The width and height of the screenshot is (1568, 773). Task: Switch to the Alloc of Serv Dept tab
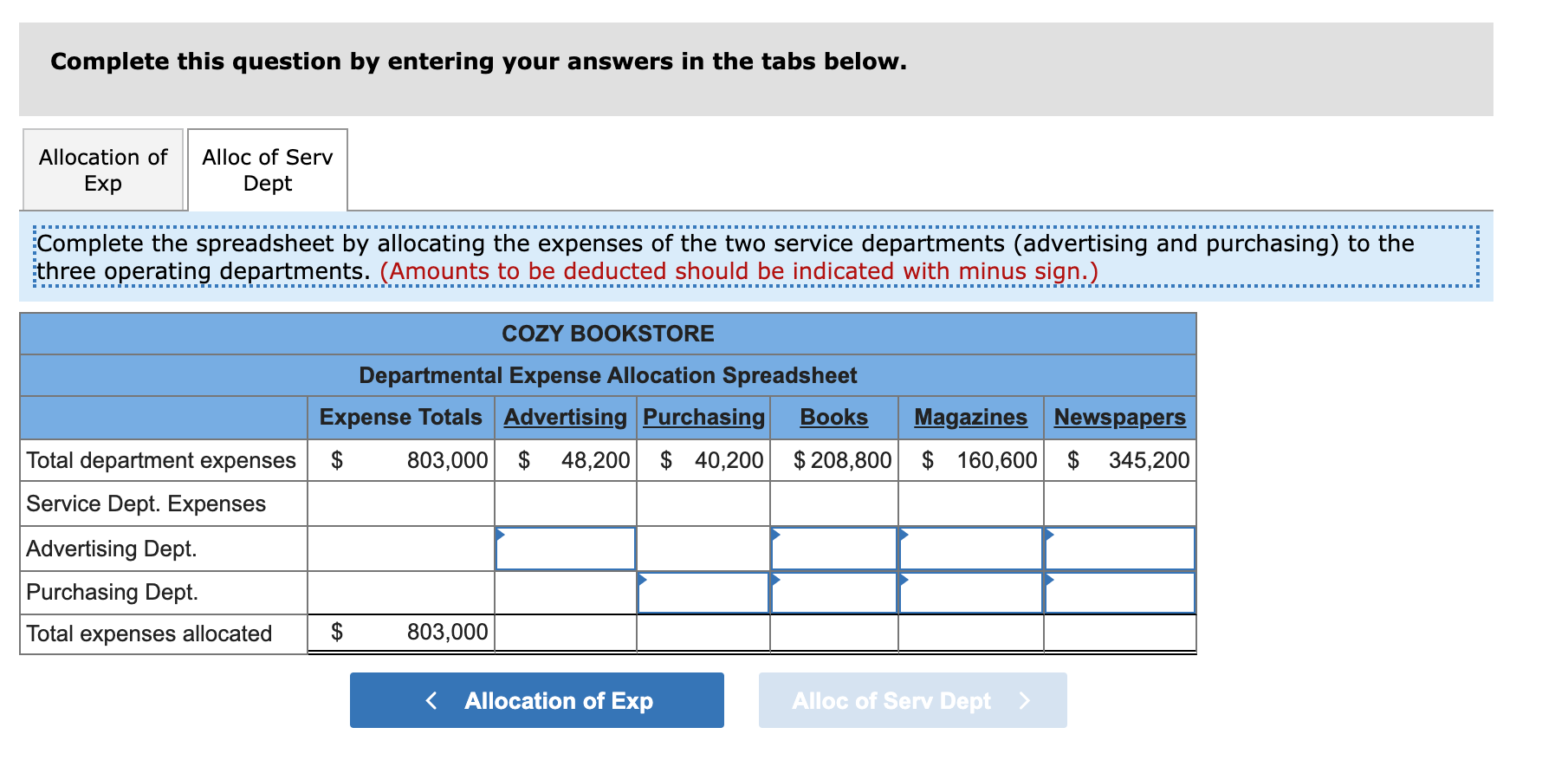tap(266, 170)
